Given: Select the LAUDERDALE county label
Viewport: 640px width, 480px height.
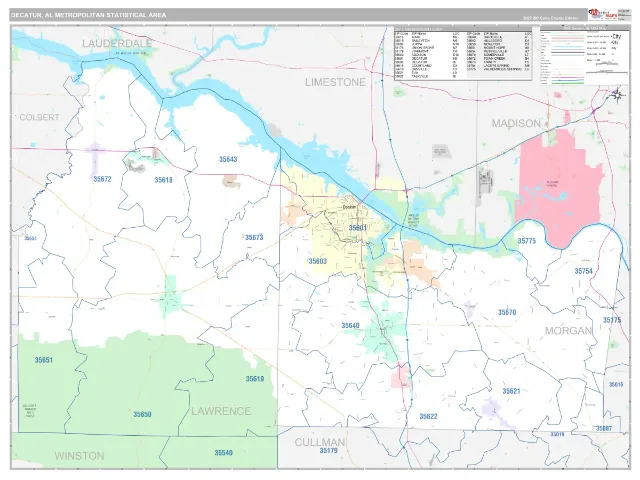Looking at the screenshot, I should [x=117, y=43].
